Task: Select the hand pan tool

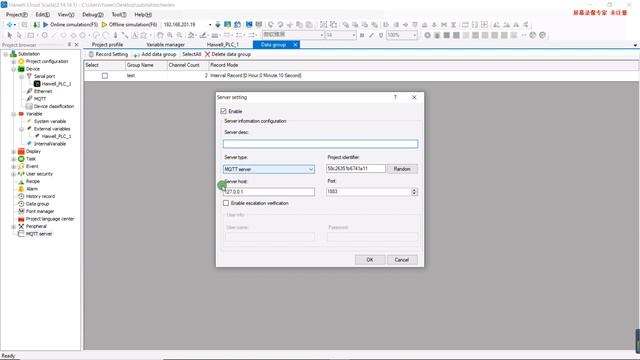Action: (160, 36)
